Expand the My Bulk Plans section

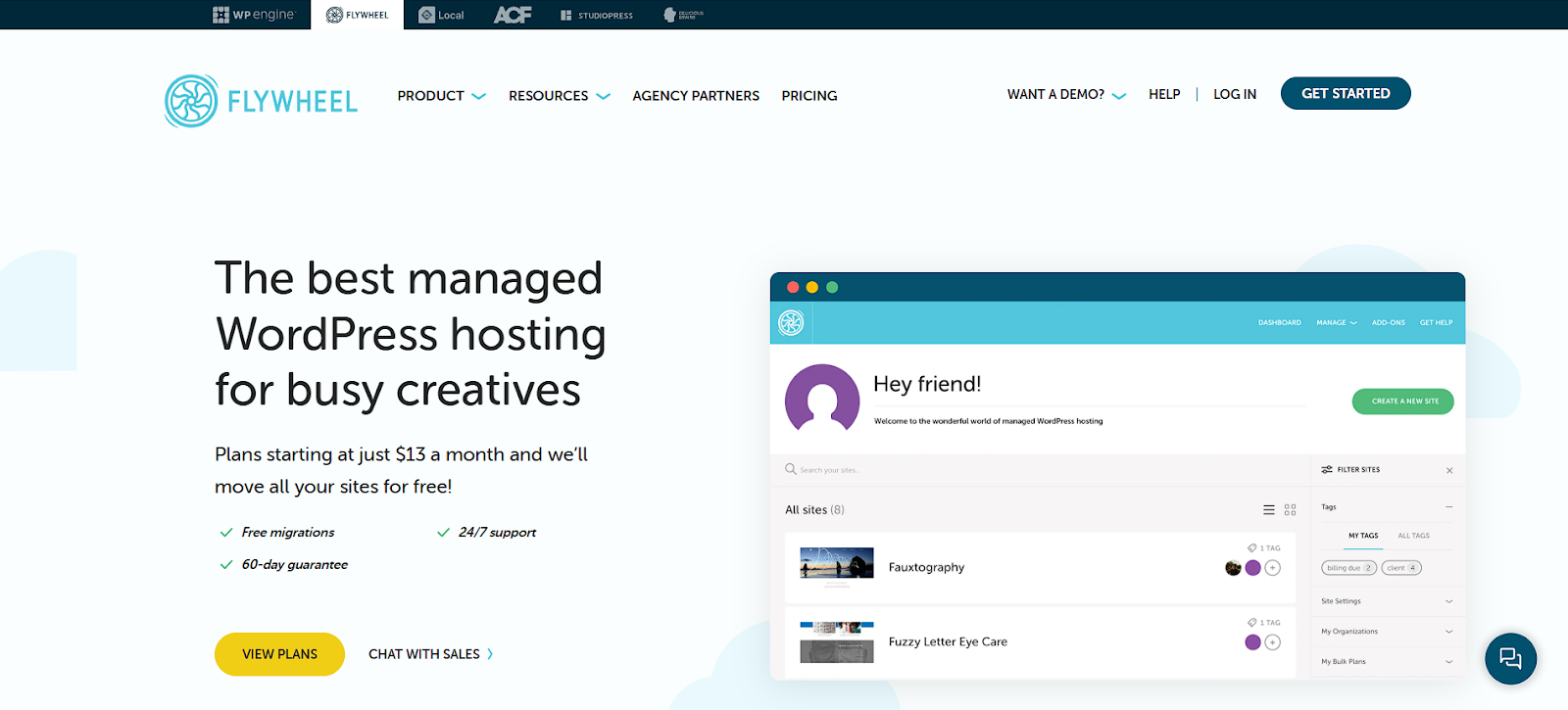1387,662
